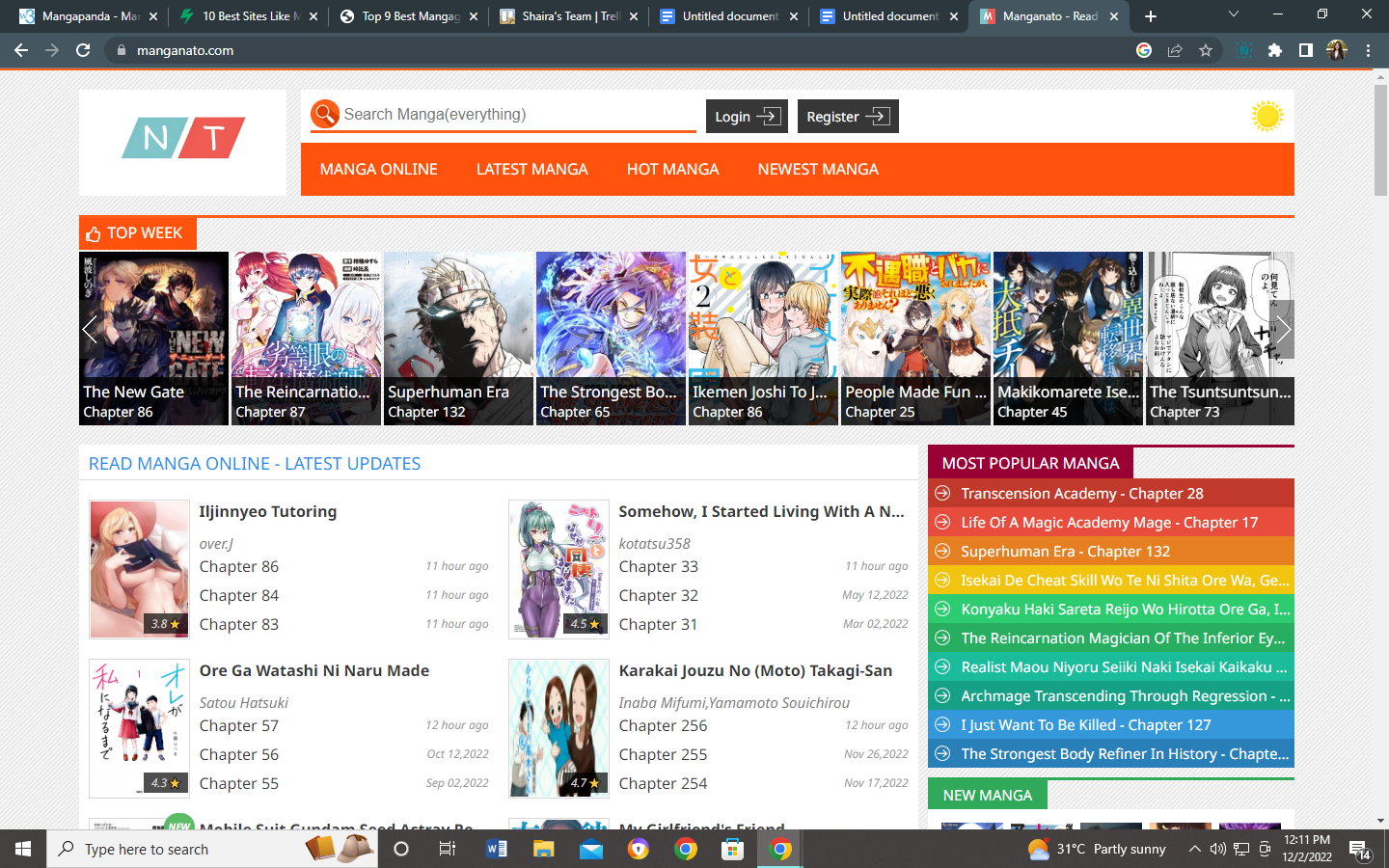
Task: Show hidden system tray icons
Action: click(1194, 849)
